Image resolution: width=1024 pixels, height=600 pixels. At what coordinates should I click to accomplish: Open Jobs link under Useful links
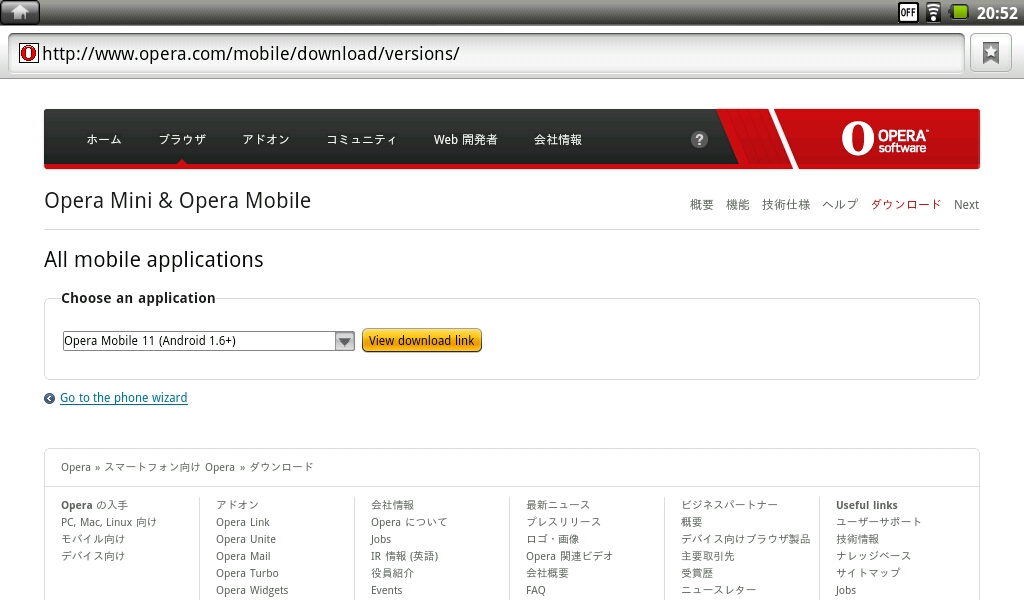[x=846, y=590]
